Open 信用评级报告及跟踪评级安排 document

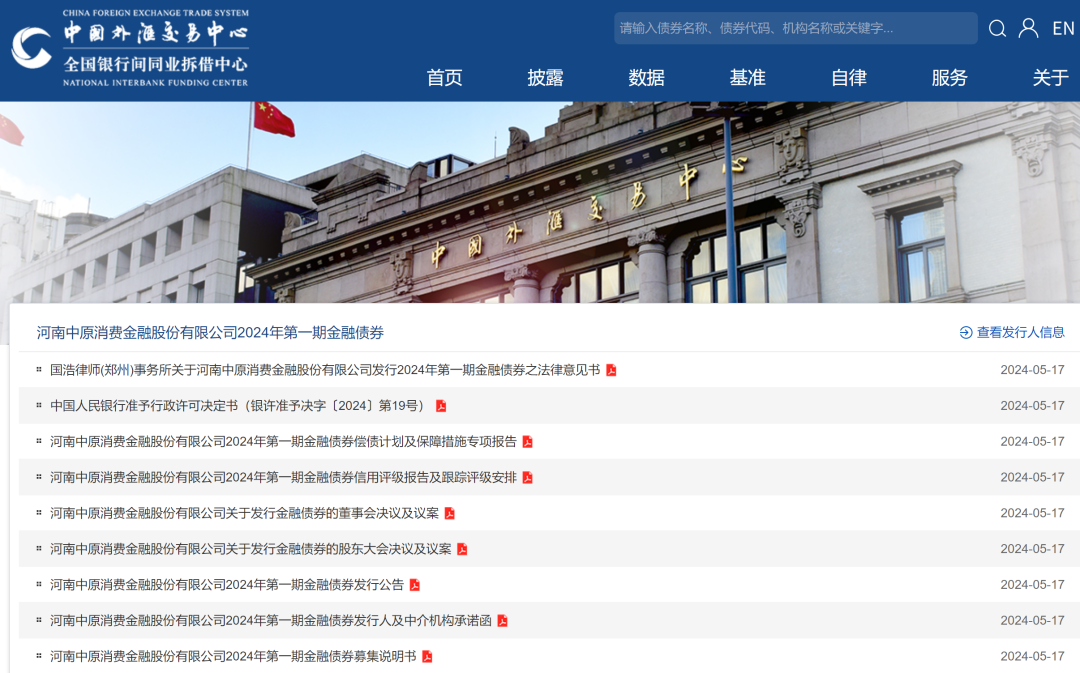pos(283,477)
